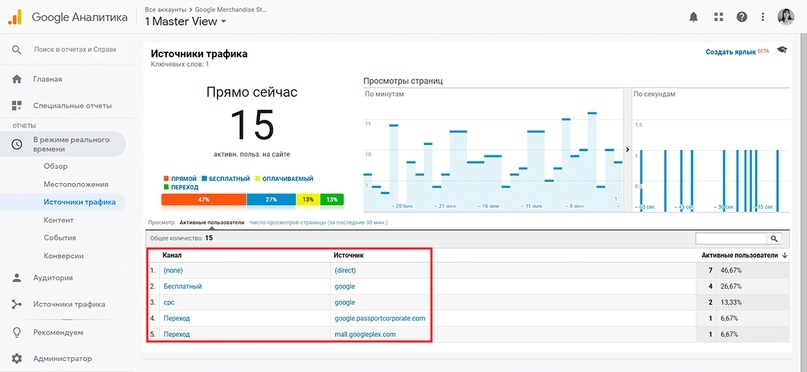Open the three-dot options menu
The width and height of the screenshot is (807, 372).
[x=763, y=17]
